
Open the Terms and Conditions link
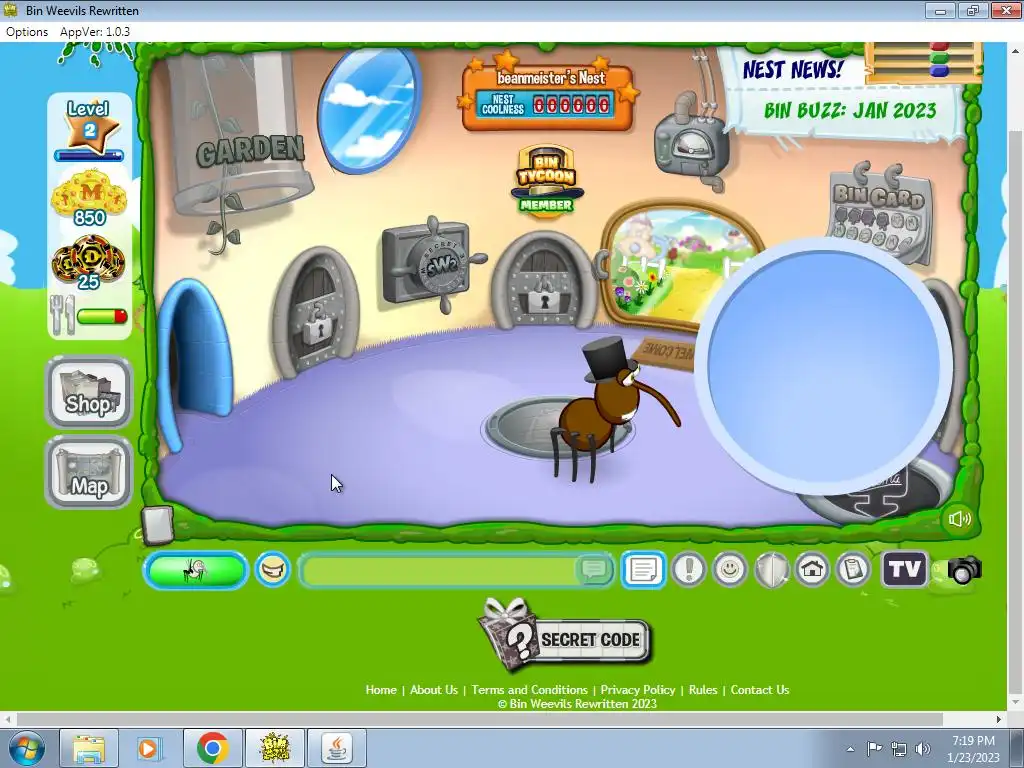click(529, 690)
